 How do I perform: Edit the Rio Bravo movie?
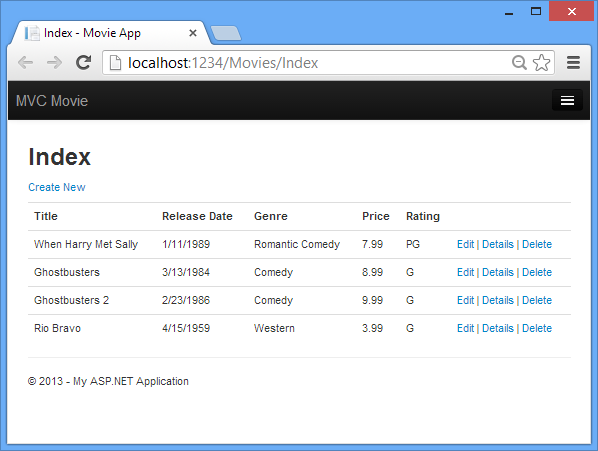[x=465, y=328]
